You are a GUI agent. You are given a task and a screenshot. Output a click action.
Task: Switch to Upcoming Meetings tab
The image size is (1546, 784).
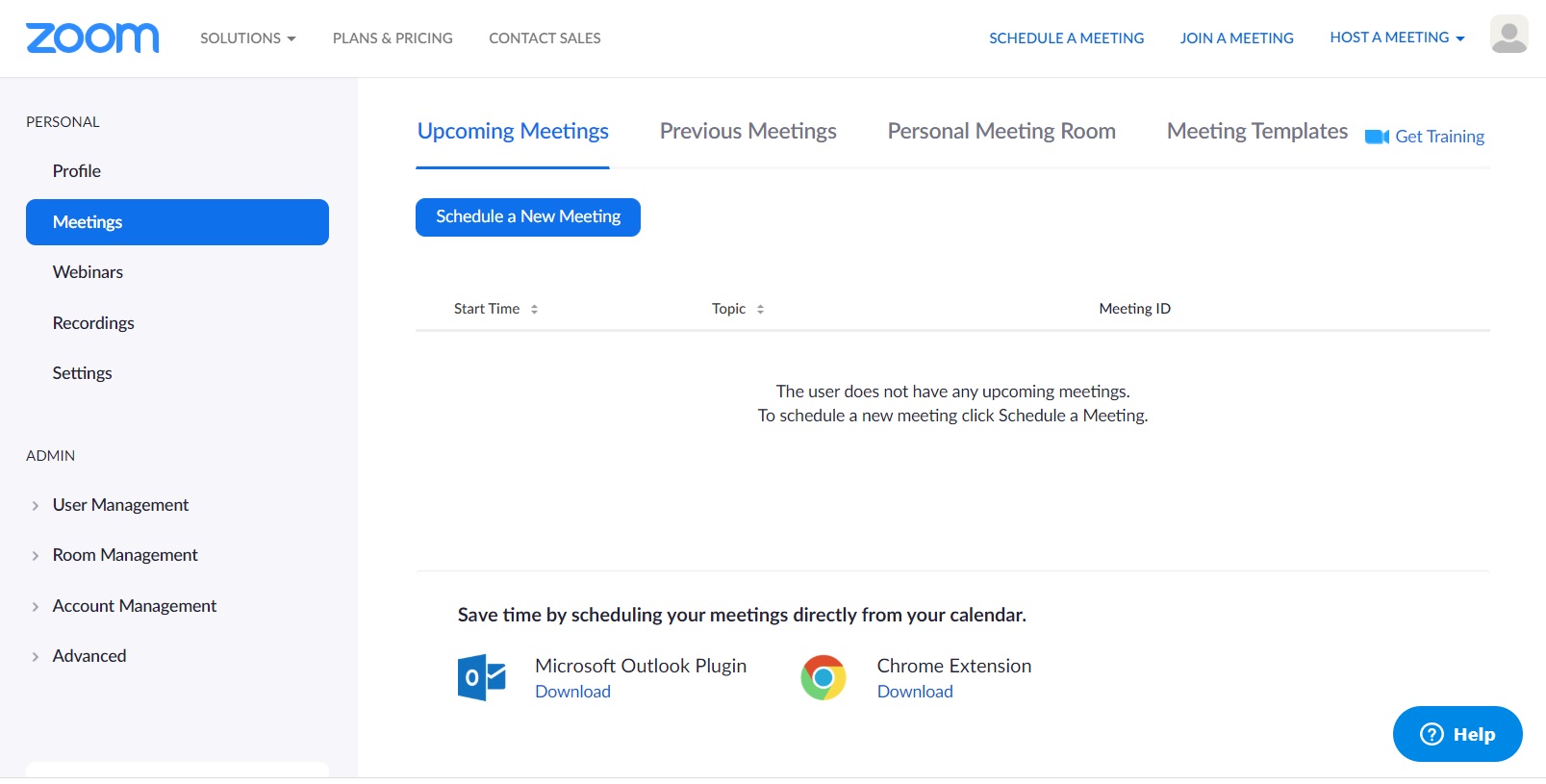click(x=513, y=132)
